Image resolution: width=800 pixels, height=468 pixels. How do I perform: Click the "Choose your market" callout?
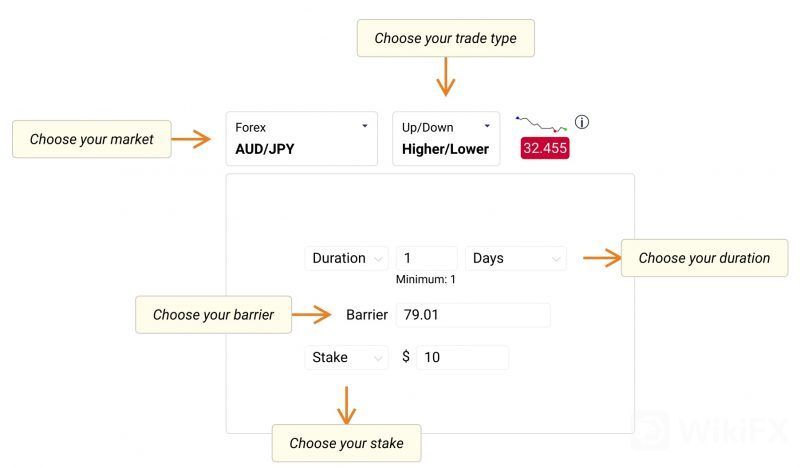point(91,139)
